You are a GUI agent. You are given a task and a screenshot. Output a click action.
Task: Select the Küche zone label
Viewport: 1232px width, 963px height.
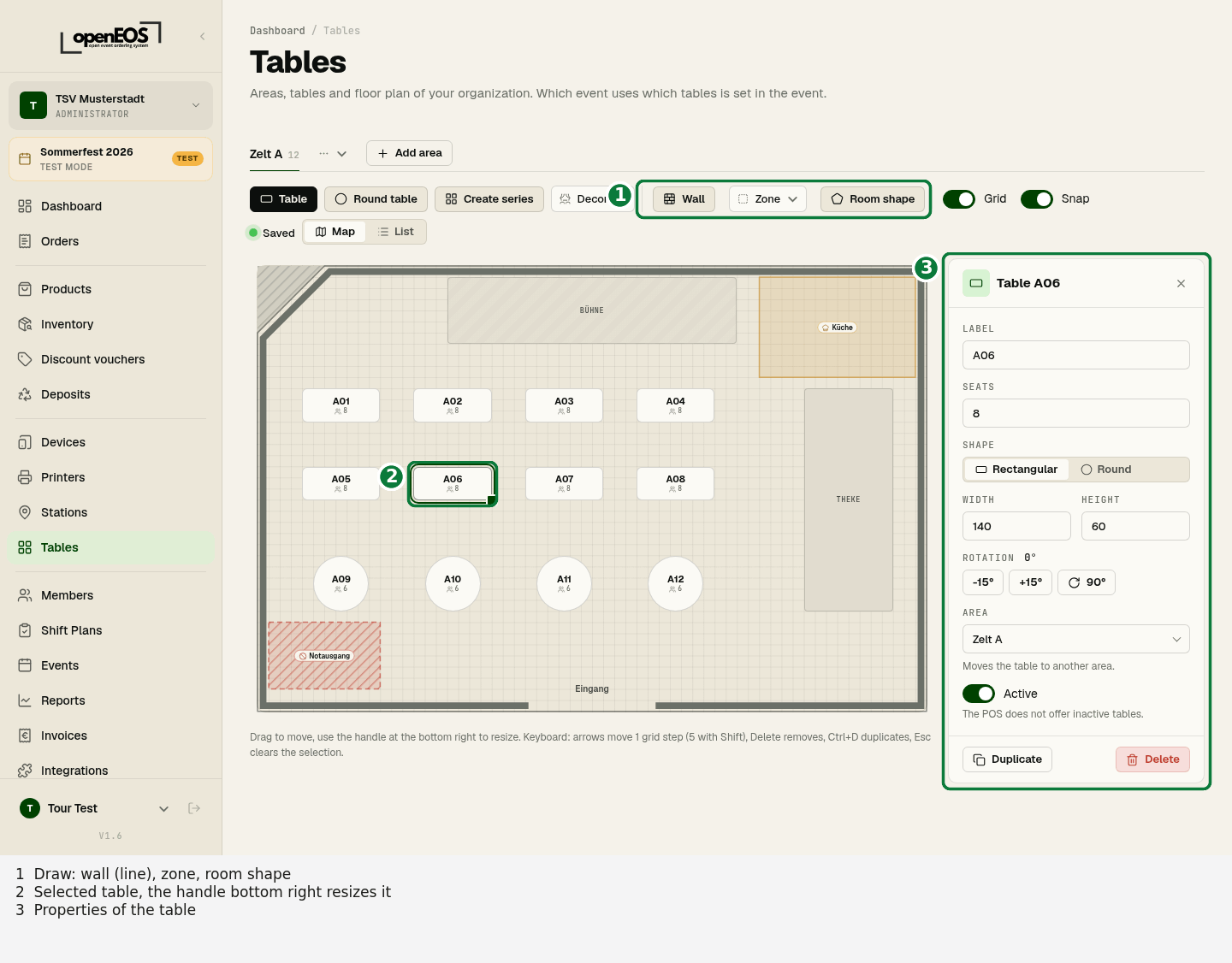pos(838,328)
